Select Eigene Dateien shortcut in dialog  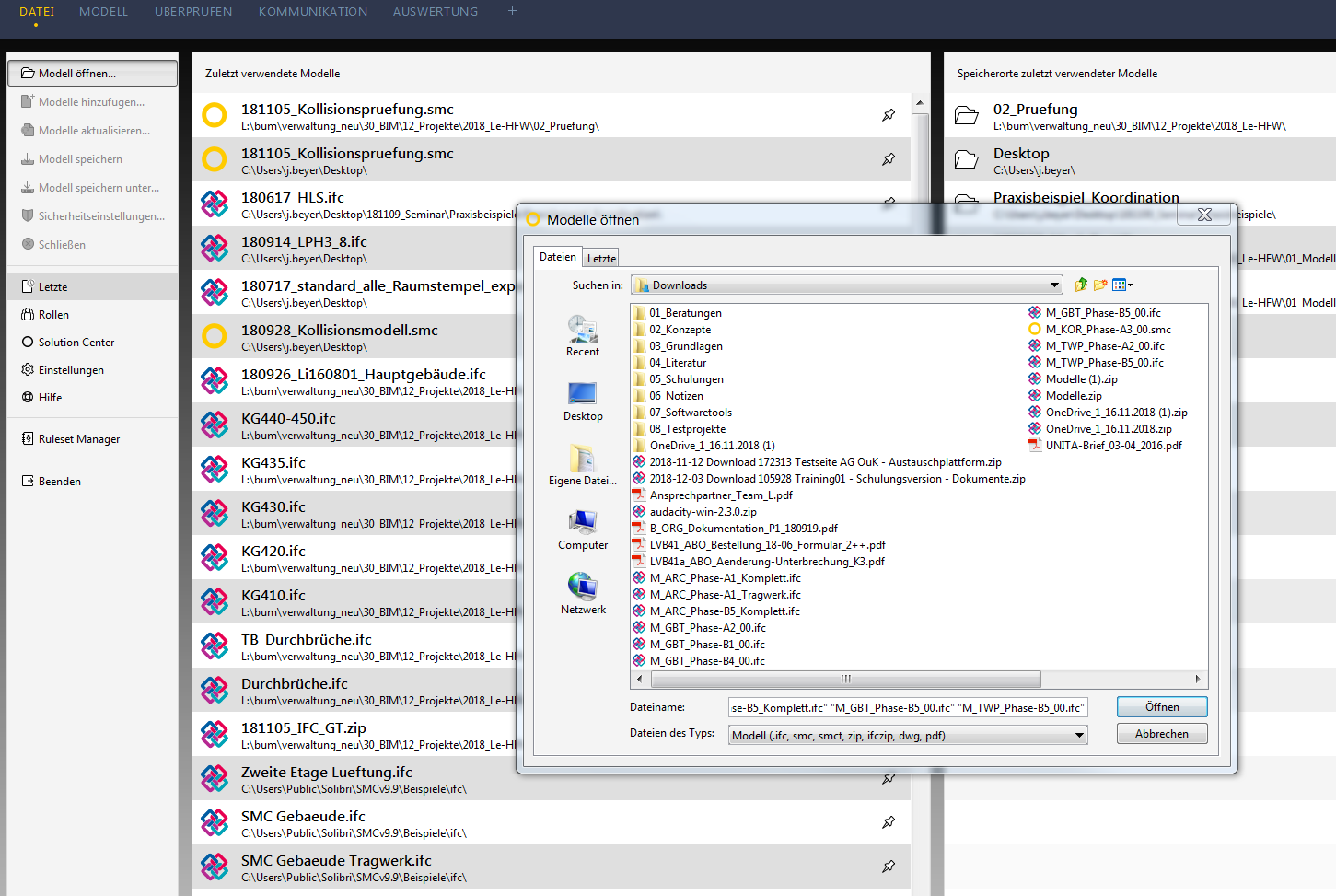pos(583,466)
